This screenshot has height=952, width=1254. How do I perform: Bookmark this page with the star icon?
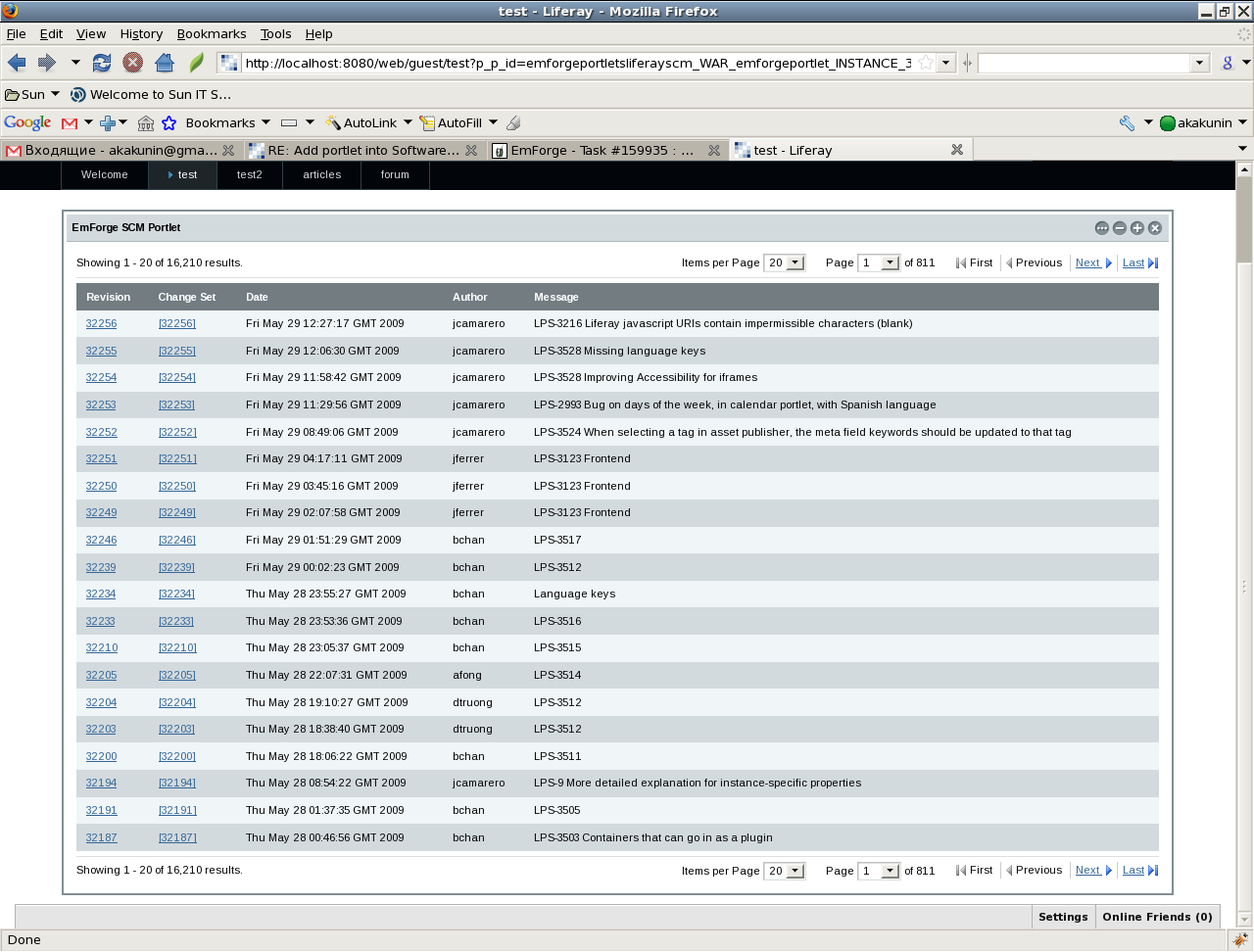(x=925, y=63)
